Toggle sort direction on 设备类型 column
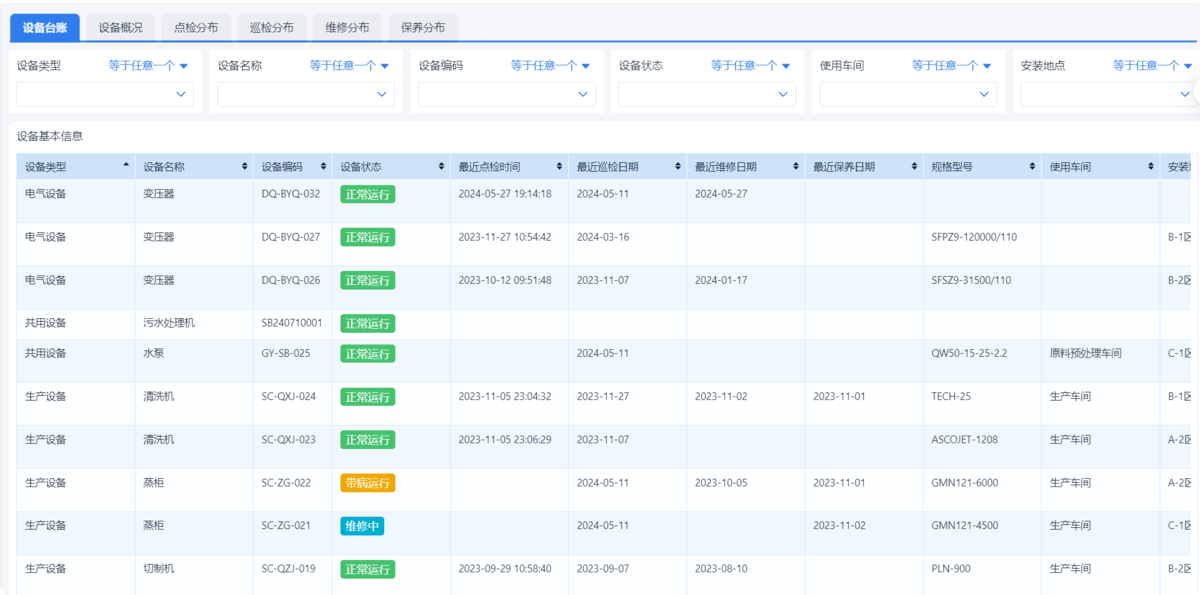This screenshot has height=595, width=1200. pos(127,165)
